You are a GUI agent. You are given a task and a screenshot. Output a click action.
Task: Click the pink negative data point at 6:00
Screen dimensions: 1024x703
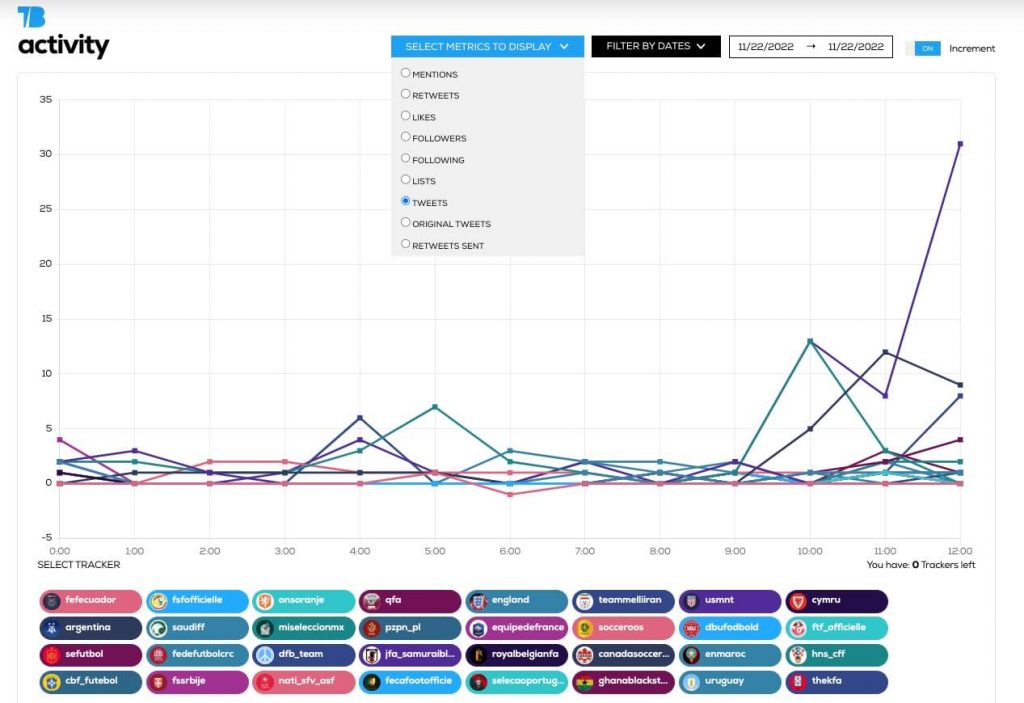tap(510, 495)
